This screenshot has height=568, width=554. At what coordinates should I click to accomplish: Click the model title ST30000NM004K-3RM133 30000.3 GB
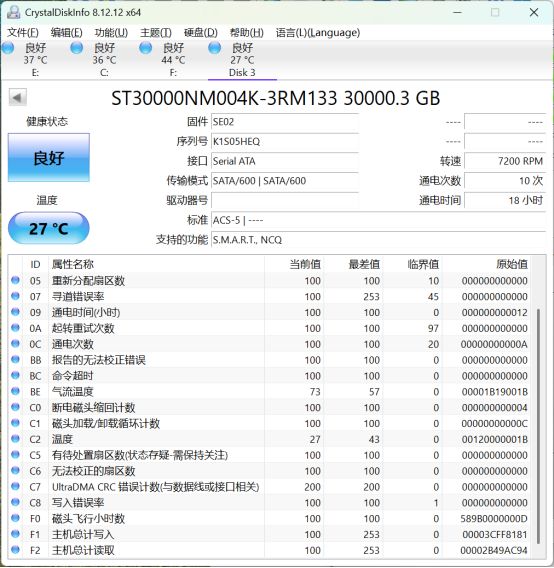pyautogui.click(x=275, y=98)
